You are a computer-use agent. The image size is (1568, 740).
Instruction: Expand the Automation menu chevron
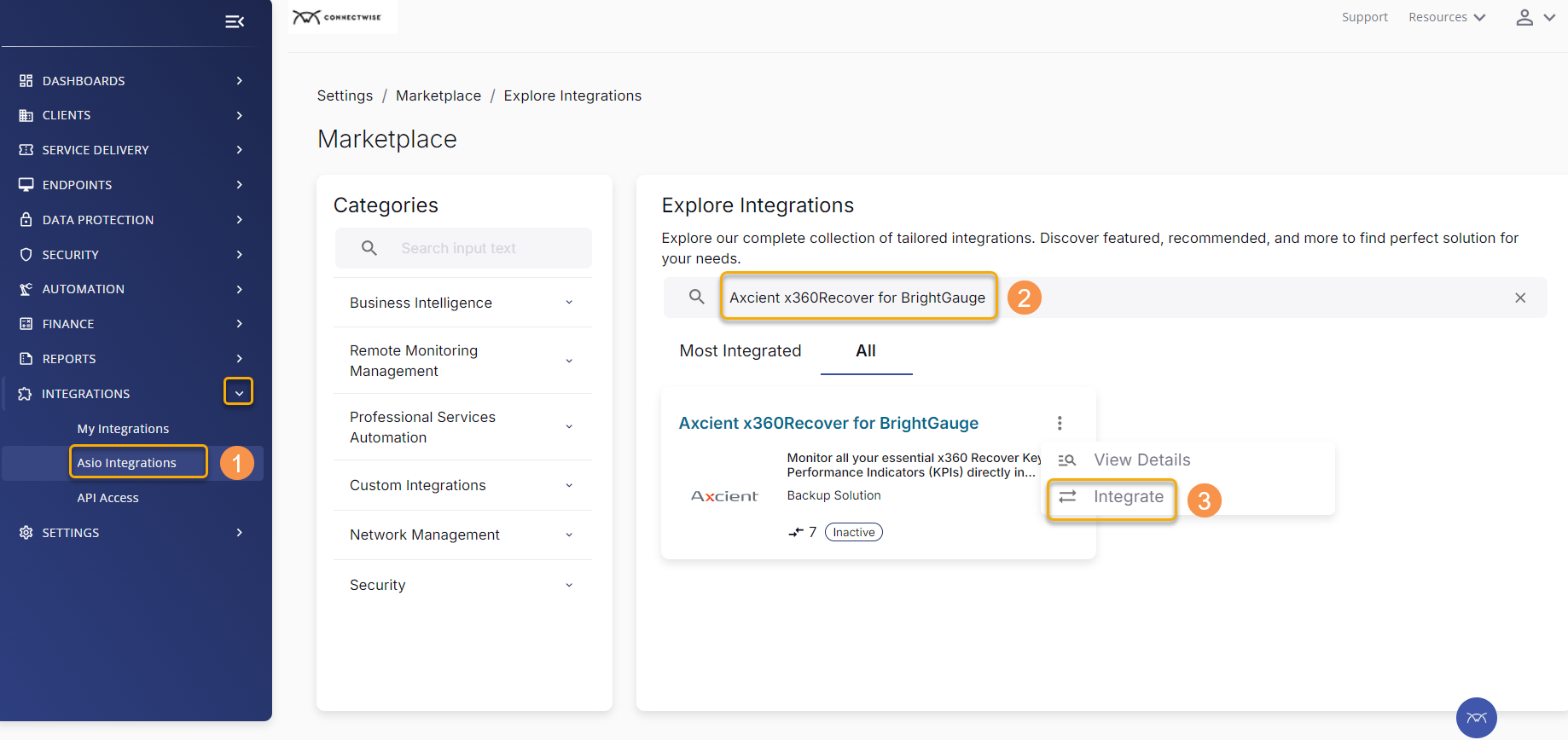tap(240, 289)
